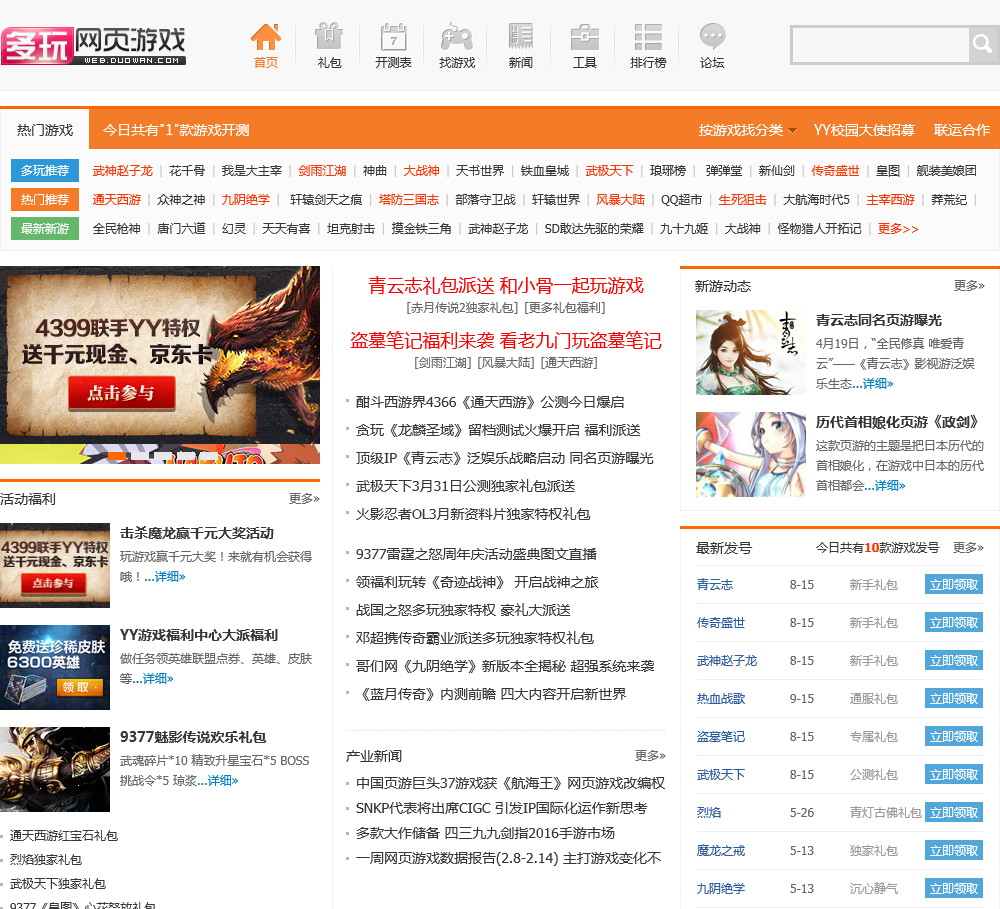The width and height of the screenshot is (1000, 909).
Task: Open the 热血战歌 game name link
Action: tap(721, 698)
